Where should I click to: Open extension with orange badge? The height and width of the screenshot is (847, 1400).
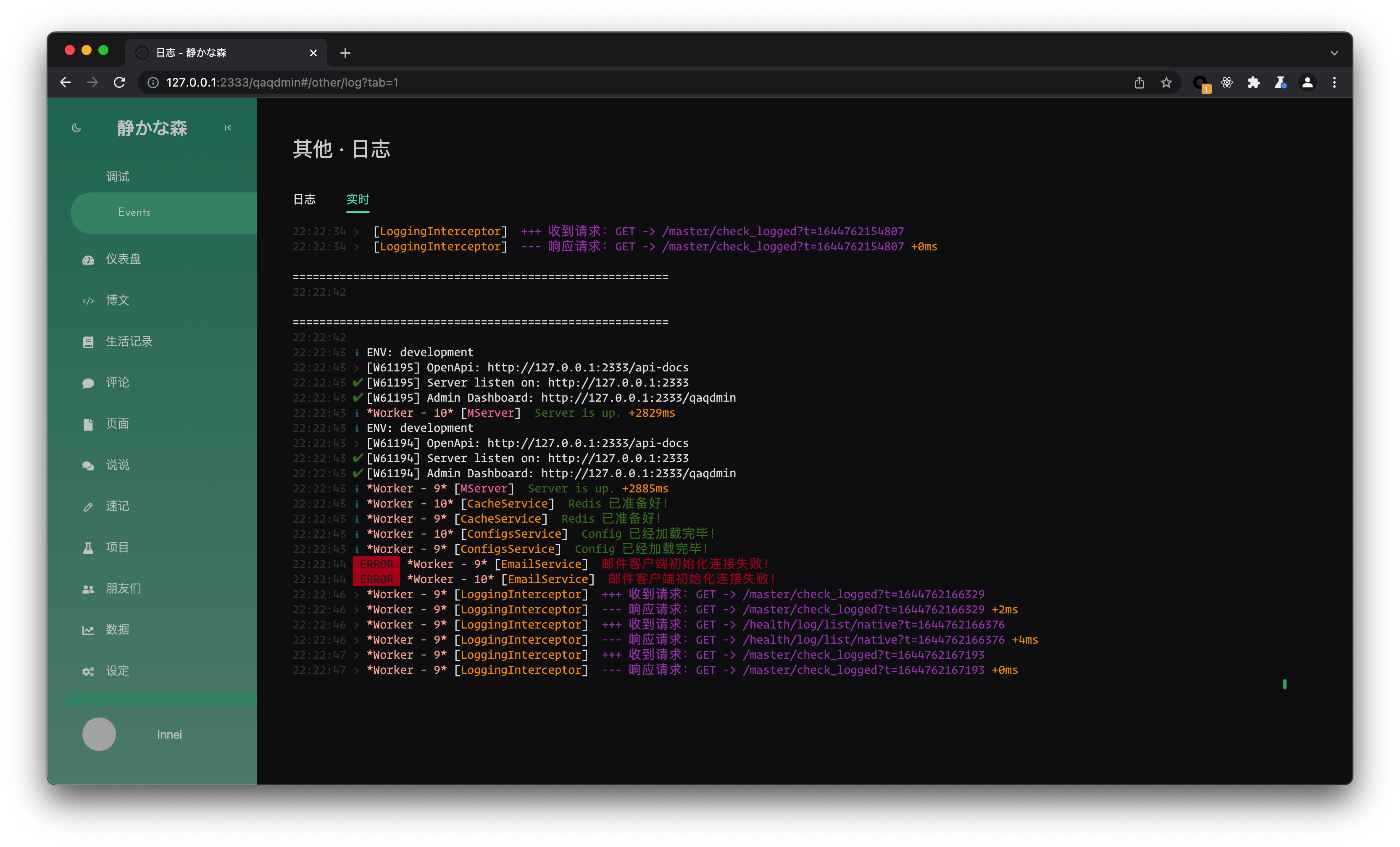(x=1201, y=84)
